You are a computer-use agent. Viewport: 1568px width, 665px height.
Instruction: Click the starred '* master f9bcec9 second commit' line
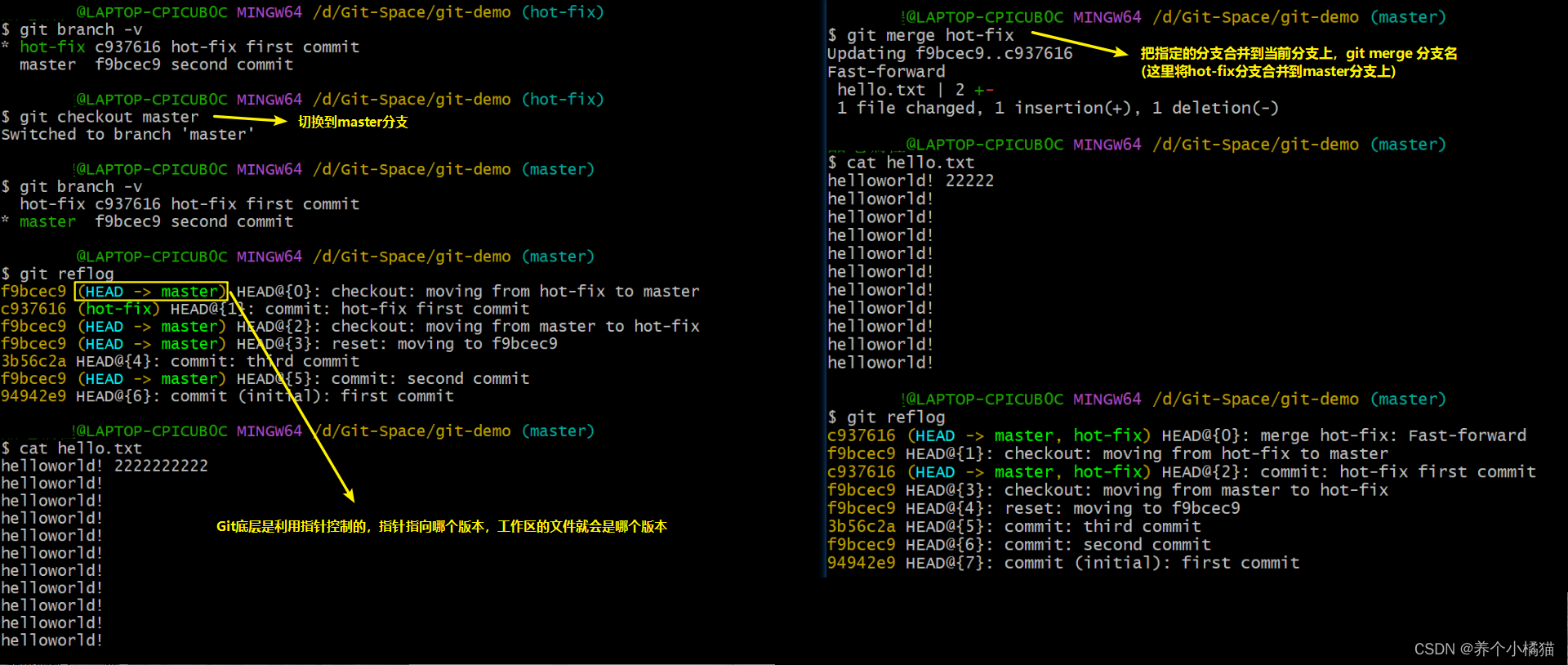pyautogui.click(x=147, y=221)
